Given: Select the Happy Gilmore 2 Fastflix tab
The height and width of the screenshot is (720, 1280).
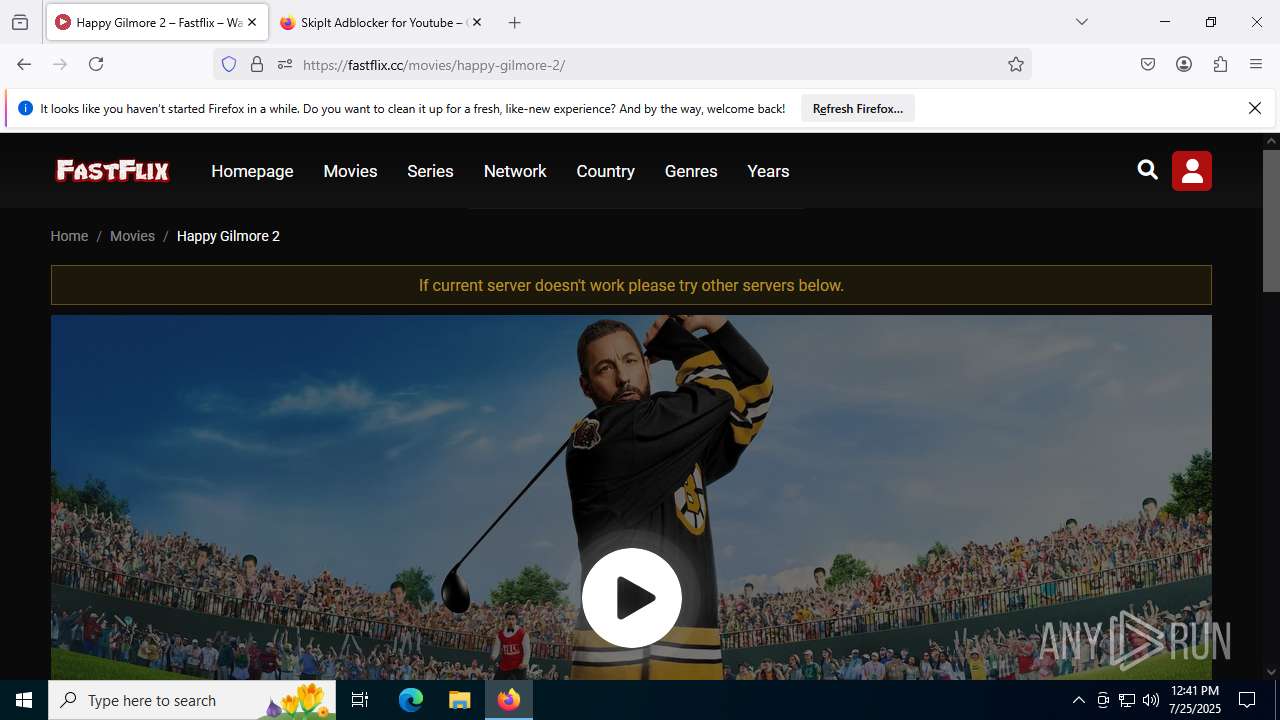Looking at the screenshot, I should 157,22.
